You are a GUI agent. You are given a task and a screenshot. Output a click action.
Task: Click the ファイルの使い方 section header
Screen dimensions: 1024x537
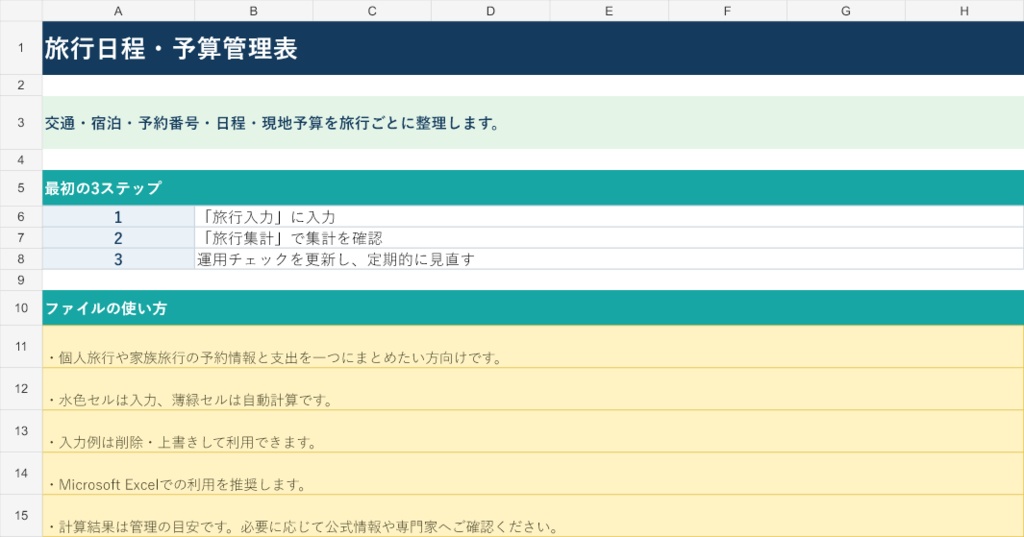(533, 308)
